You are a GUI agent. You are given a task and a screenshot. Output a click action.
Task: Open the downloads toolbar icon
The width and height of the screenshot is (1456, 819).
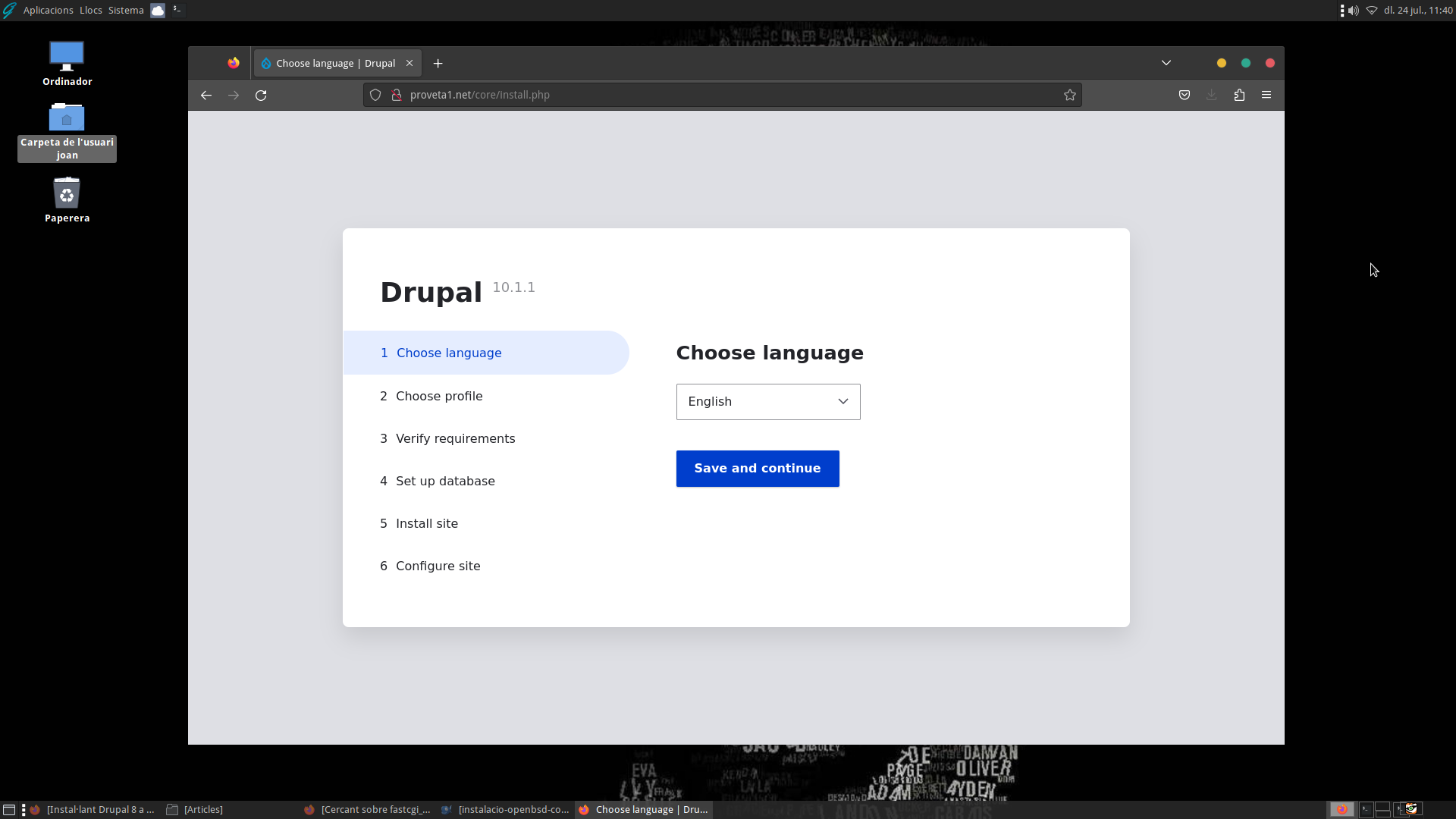pos(1212,95)
